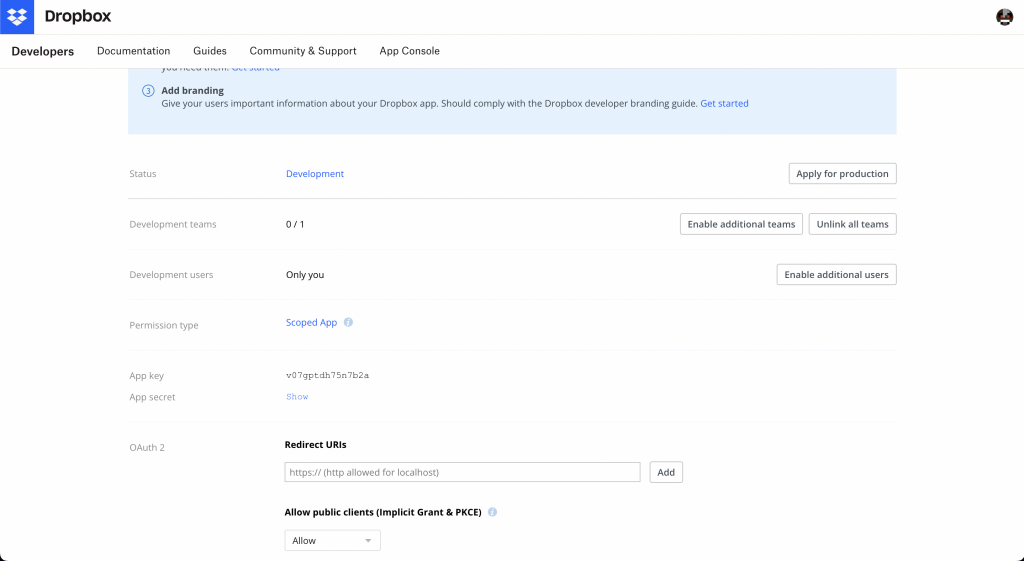The image size is (1024, 561).
Task: Show the App secret
Action: point(297,397)
